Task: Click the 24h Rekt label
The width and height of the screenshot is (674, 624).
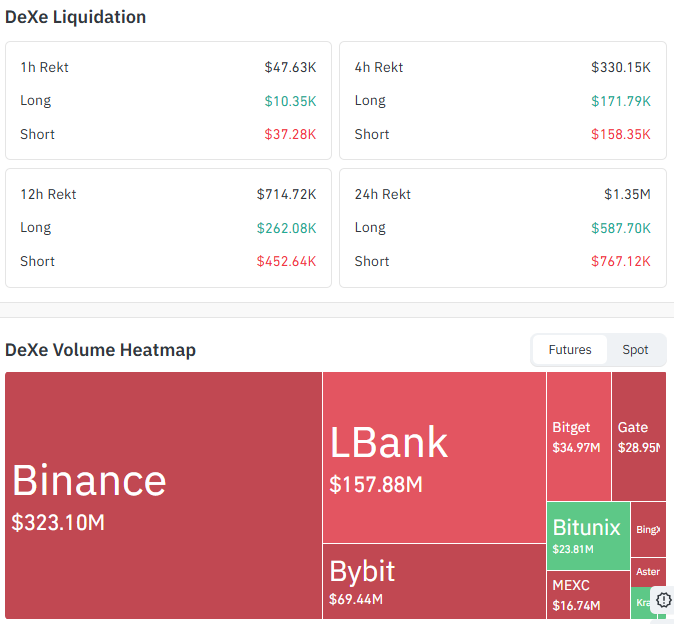Action: pyautogui.click(x=383, y=194)
